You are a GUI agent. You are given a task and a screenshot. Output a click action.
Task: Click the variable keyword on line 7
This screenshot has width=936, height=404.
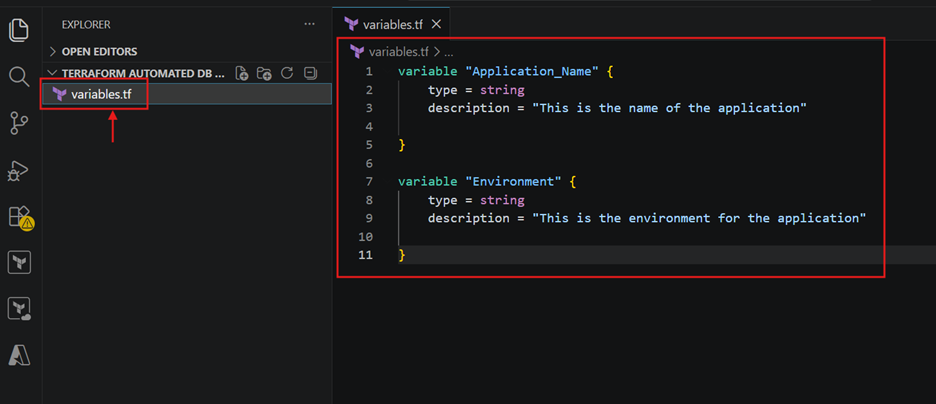(427, 181)
